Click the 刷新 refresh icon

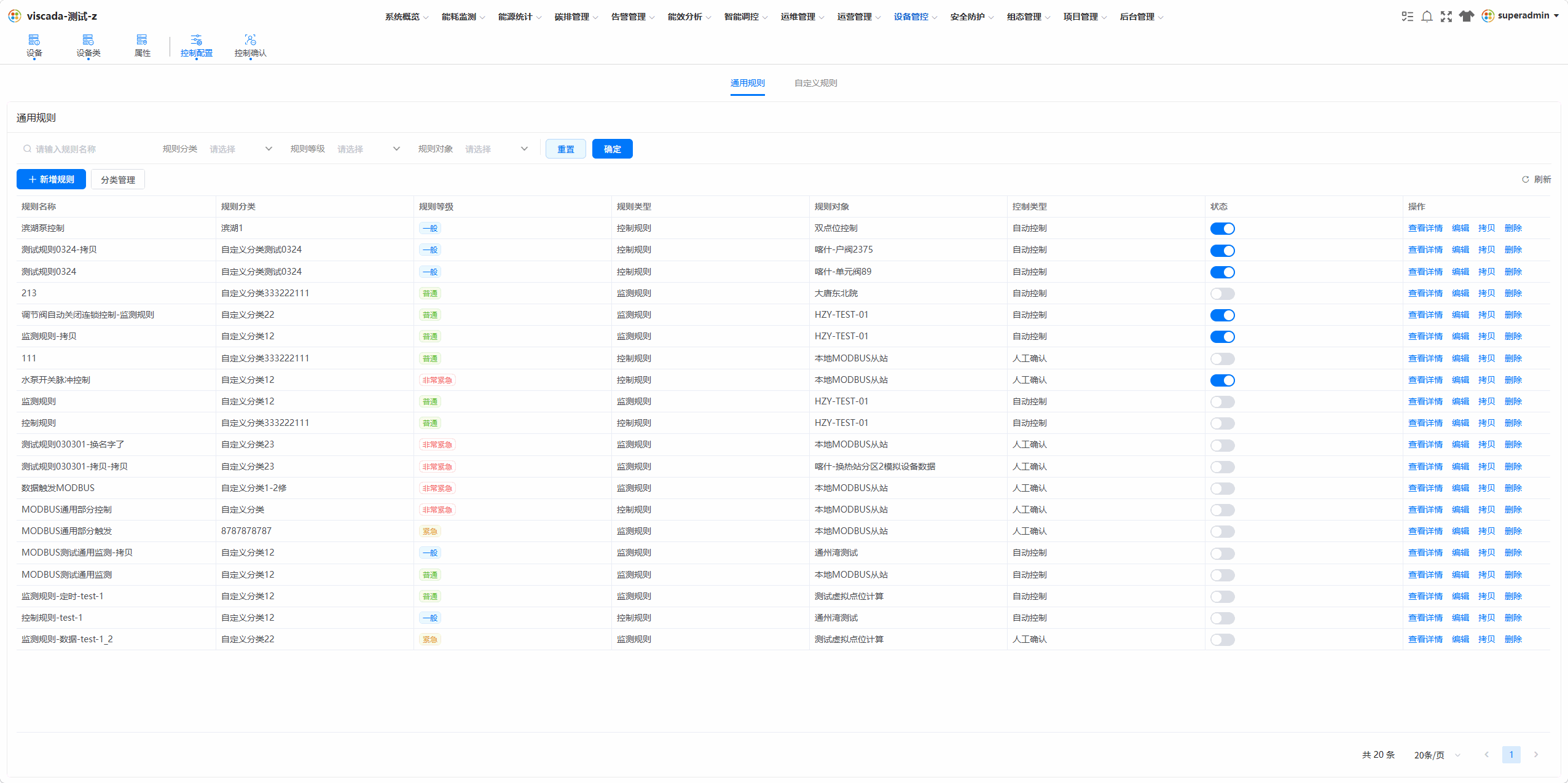click(1526, 179)
